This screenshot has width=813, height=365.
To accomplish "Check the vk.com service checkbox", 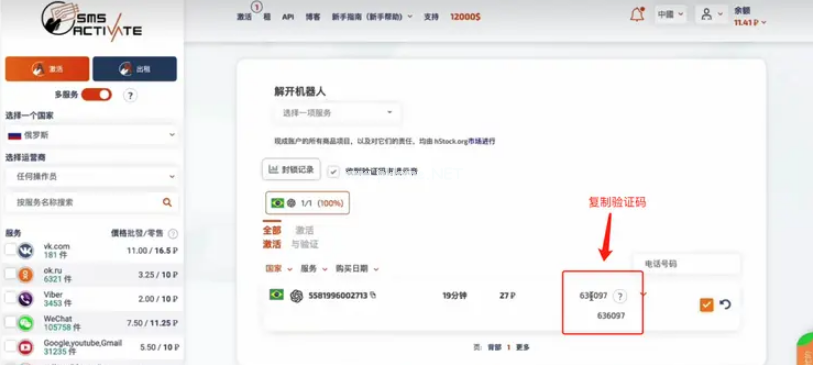I will click(10, 250).
